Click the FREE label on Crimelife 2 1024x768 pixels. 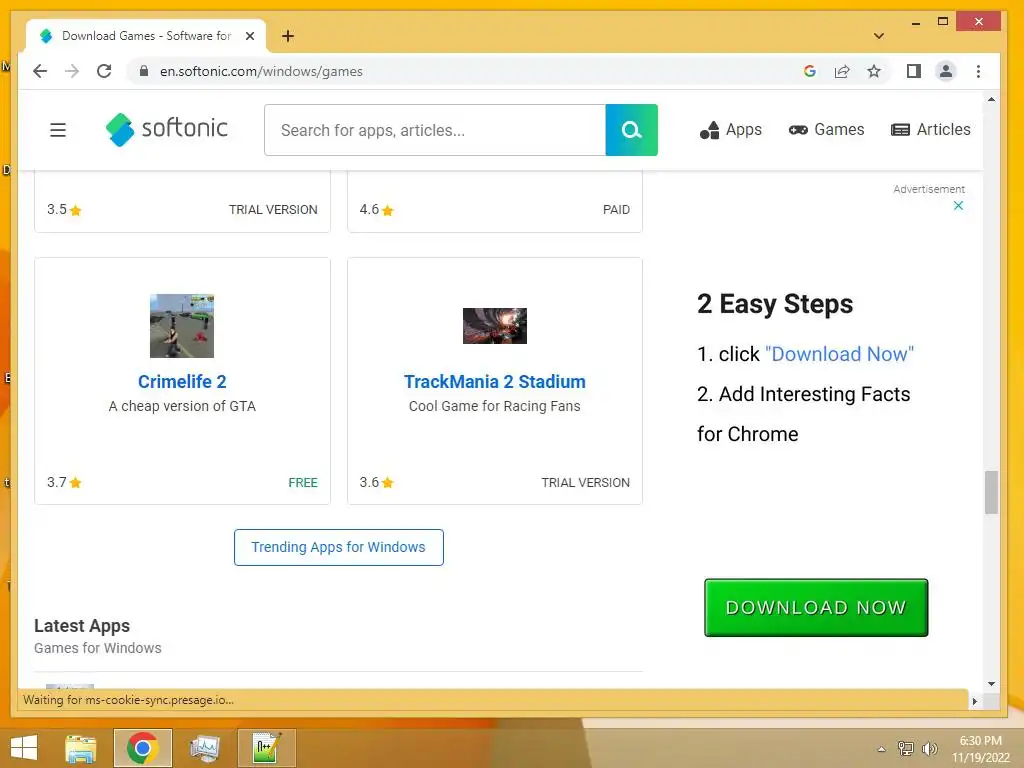pos(303,483)
